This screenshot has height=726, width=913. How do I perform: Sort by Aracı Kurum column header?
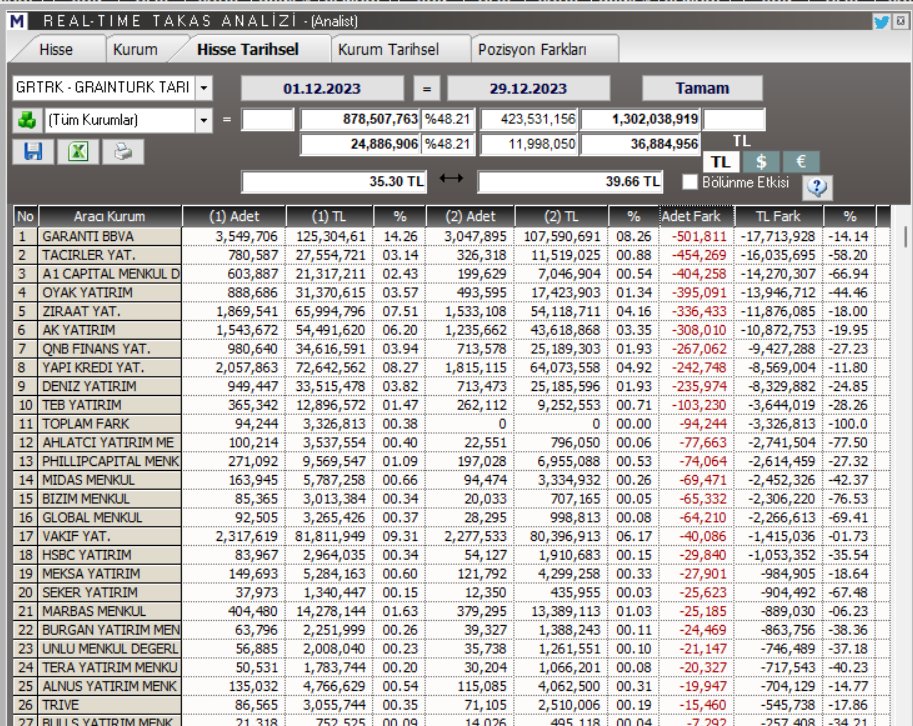(109, 217)
